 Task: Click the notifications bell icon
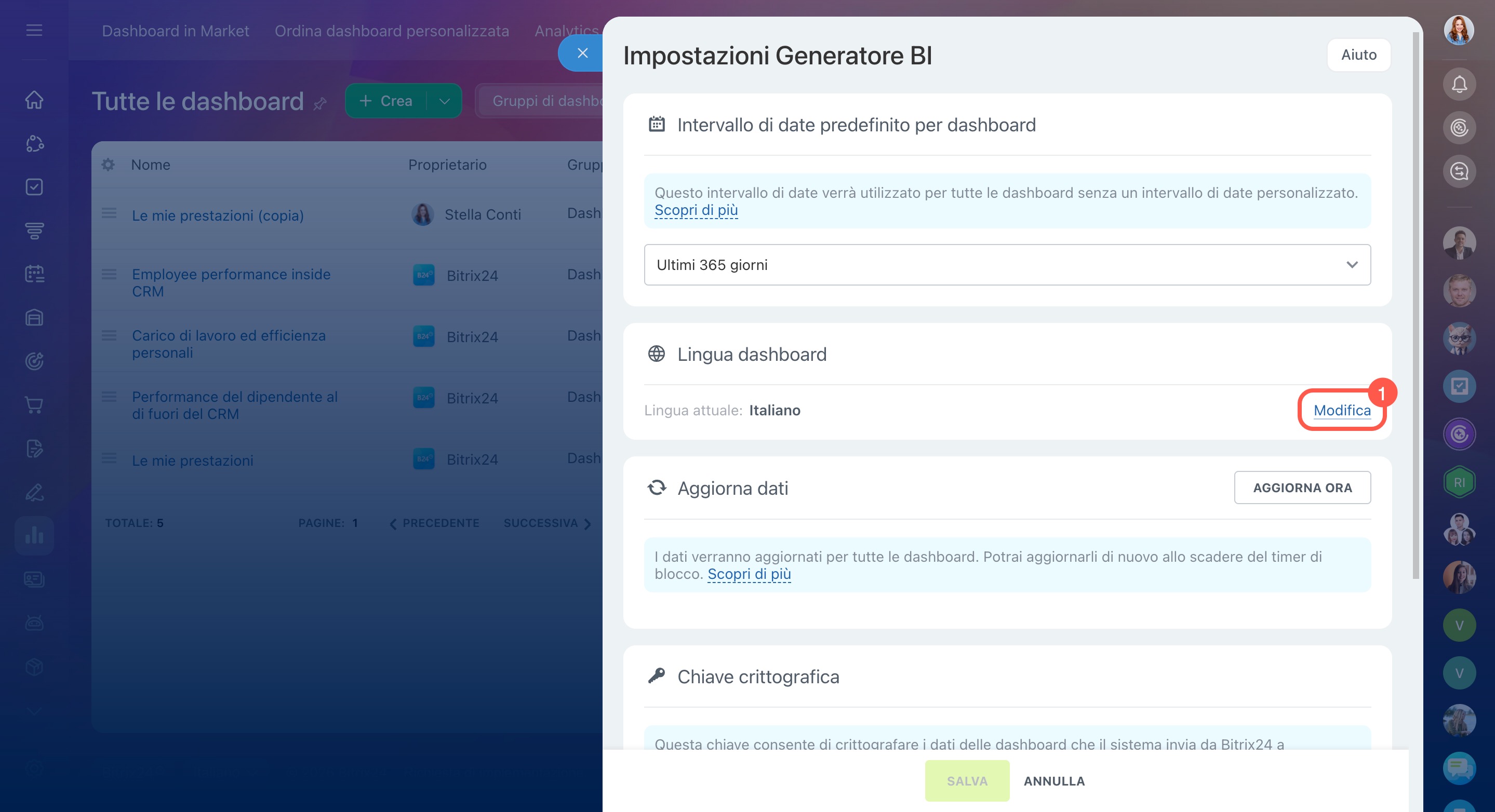coord(1459,85)
